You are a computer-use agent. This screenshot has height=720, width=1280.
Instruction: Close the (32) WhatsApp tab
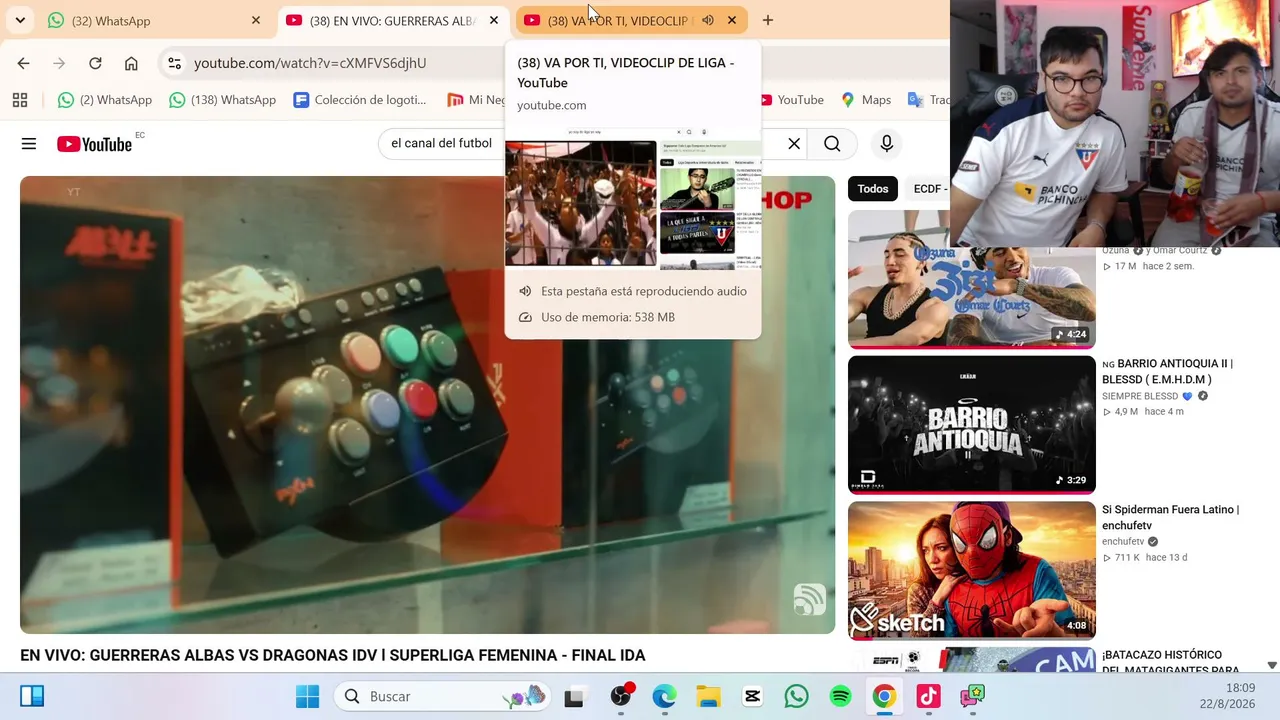tap(256, 20)
